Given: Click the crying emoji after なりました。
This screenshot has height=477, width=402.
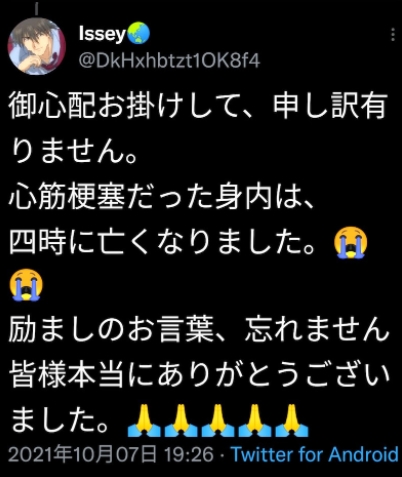Looking at the screenshot, I should (x=350, y=242).
